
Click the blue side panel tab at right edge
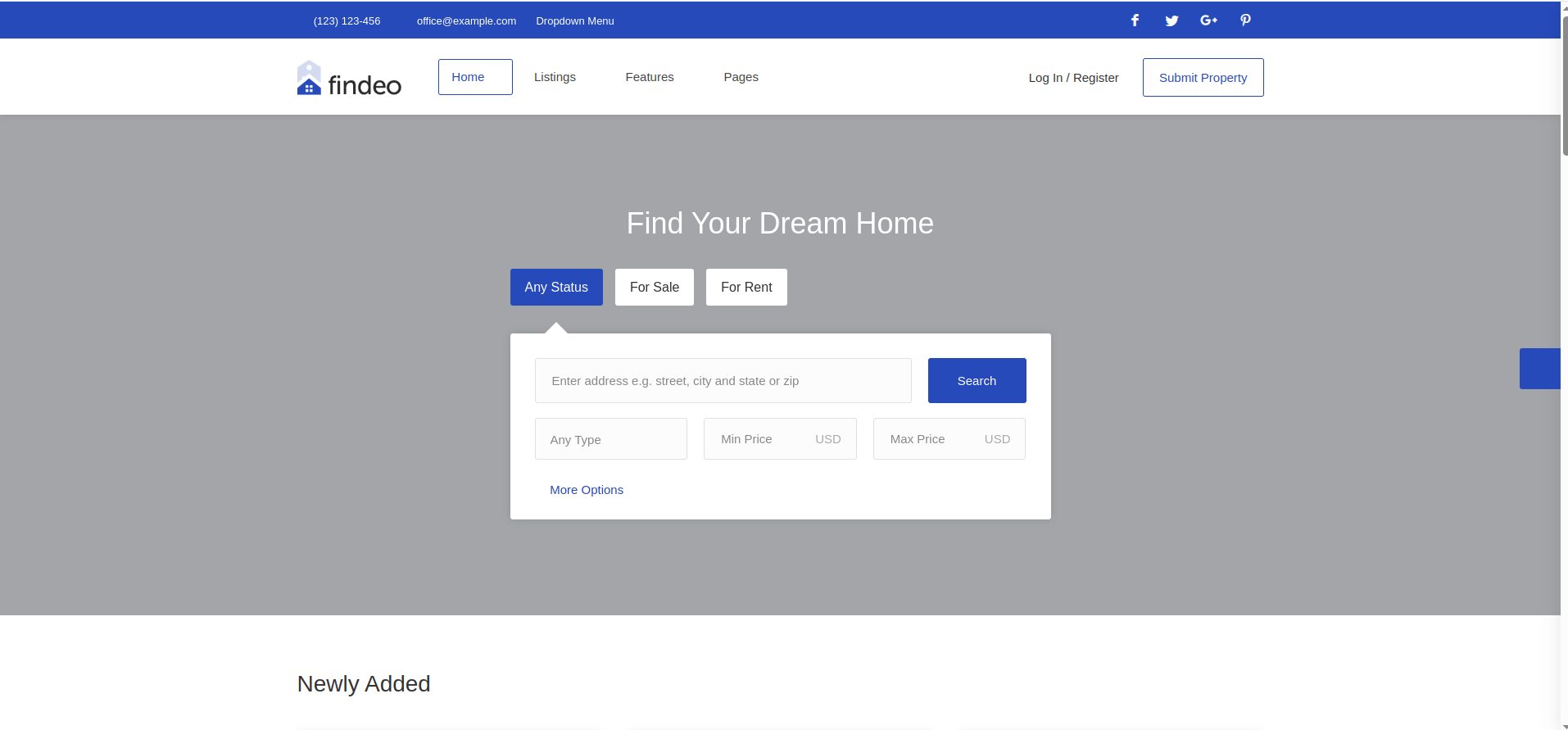(x=1540, y=369)
